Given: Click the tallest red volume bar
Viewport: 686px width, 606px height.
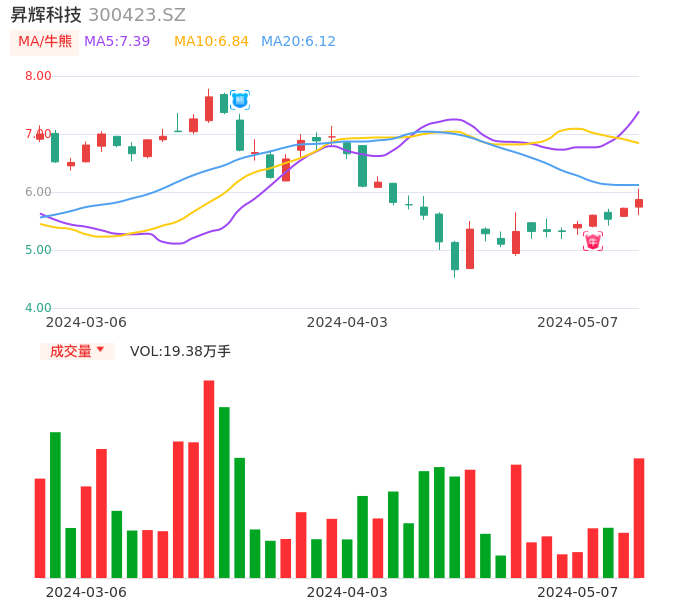Looking at the screenshot, I should 209,479.
